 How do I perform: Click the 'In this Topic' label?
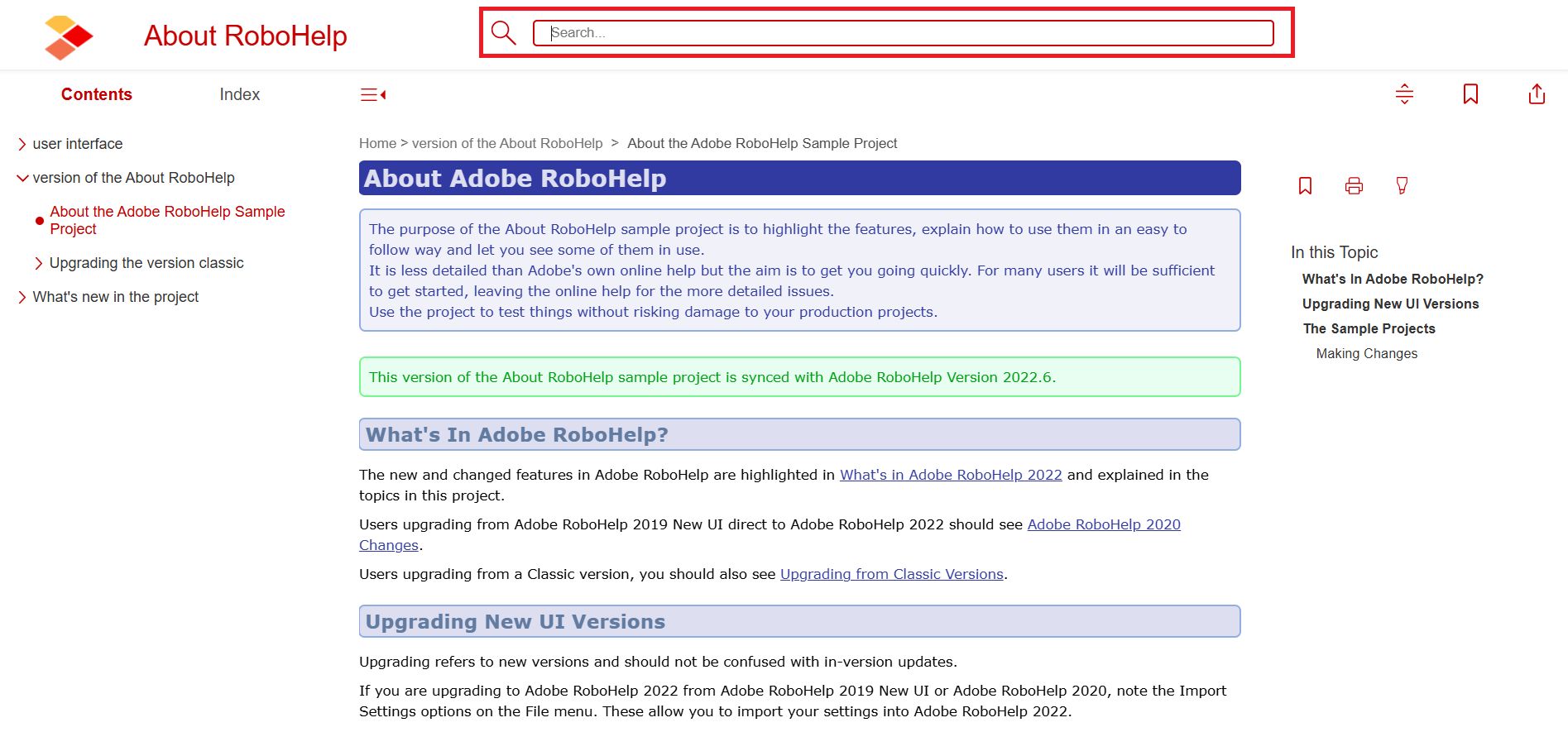pos(1334,252)
